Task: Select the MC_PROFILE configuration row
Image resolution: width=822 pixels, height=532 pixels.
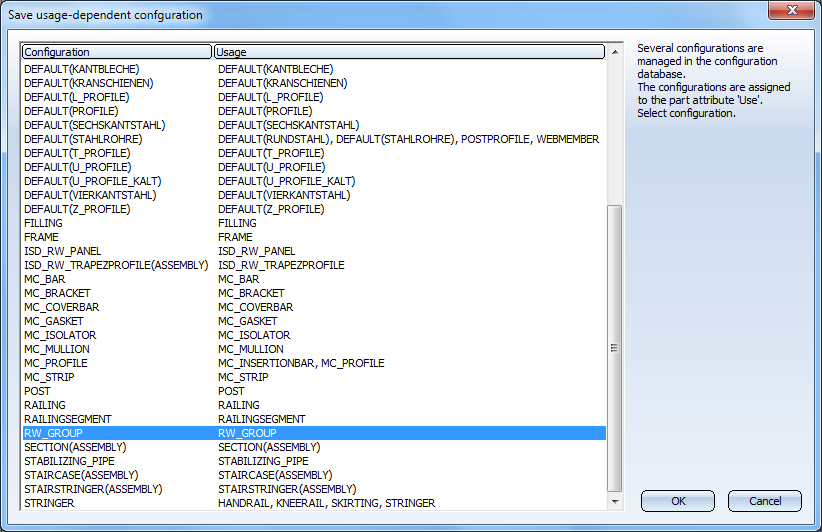Action: tap(314, 363)
